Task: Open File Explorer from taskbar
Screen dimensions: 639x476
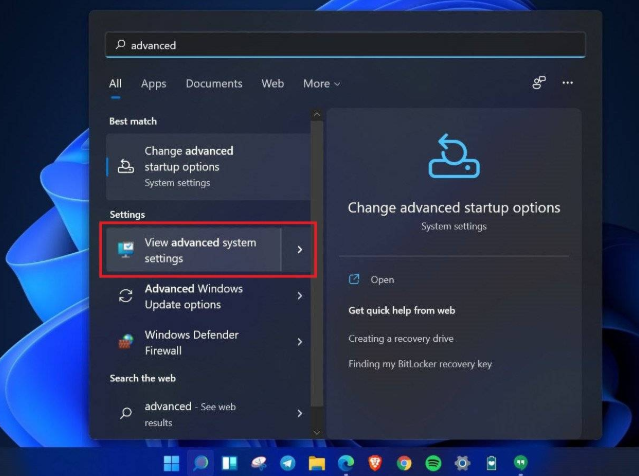Action: coord(317,463)
